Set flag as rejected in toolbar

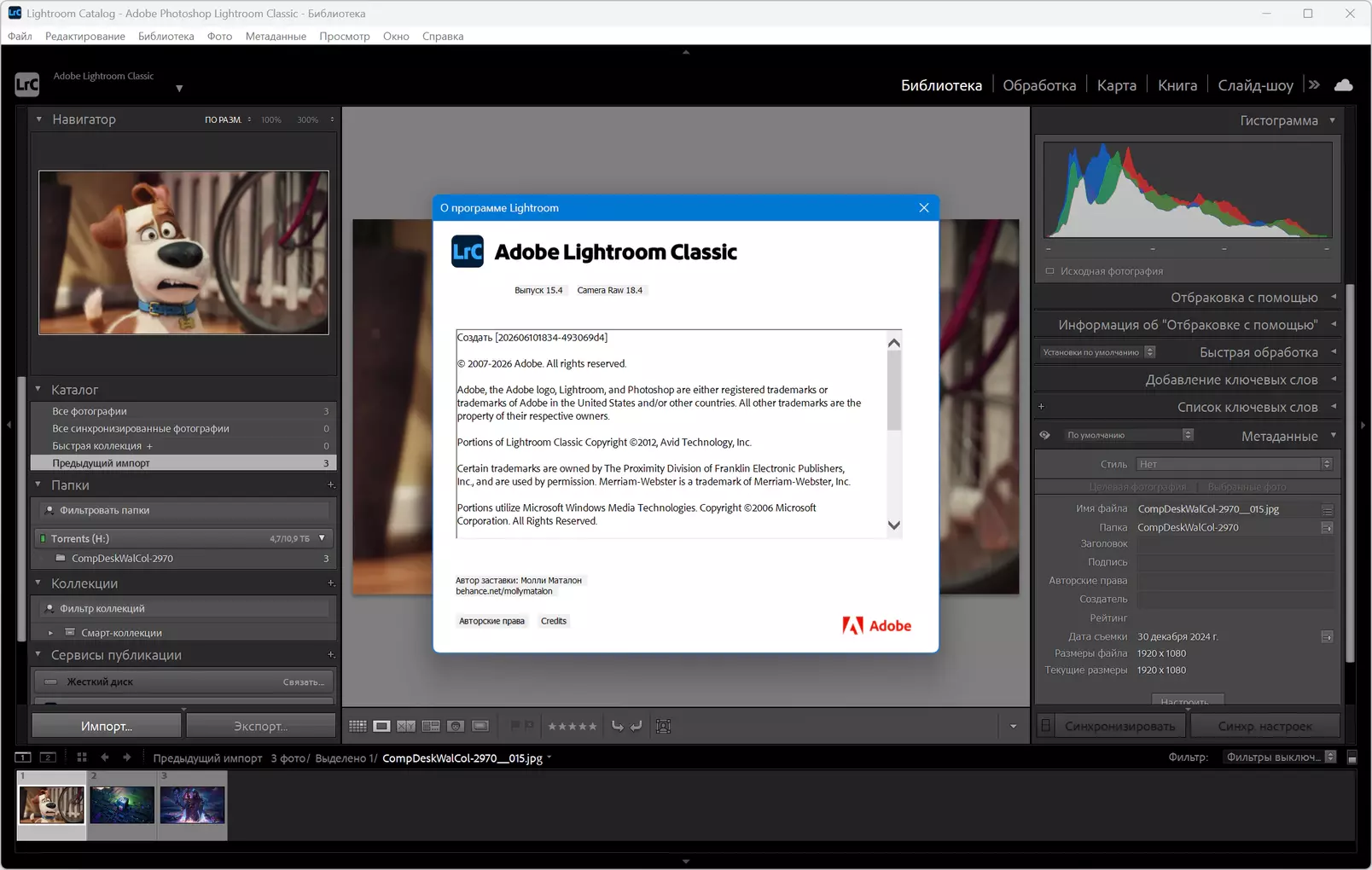pos(529,726)
